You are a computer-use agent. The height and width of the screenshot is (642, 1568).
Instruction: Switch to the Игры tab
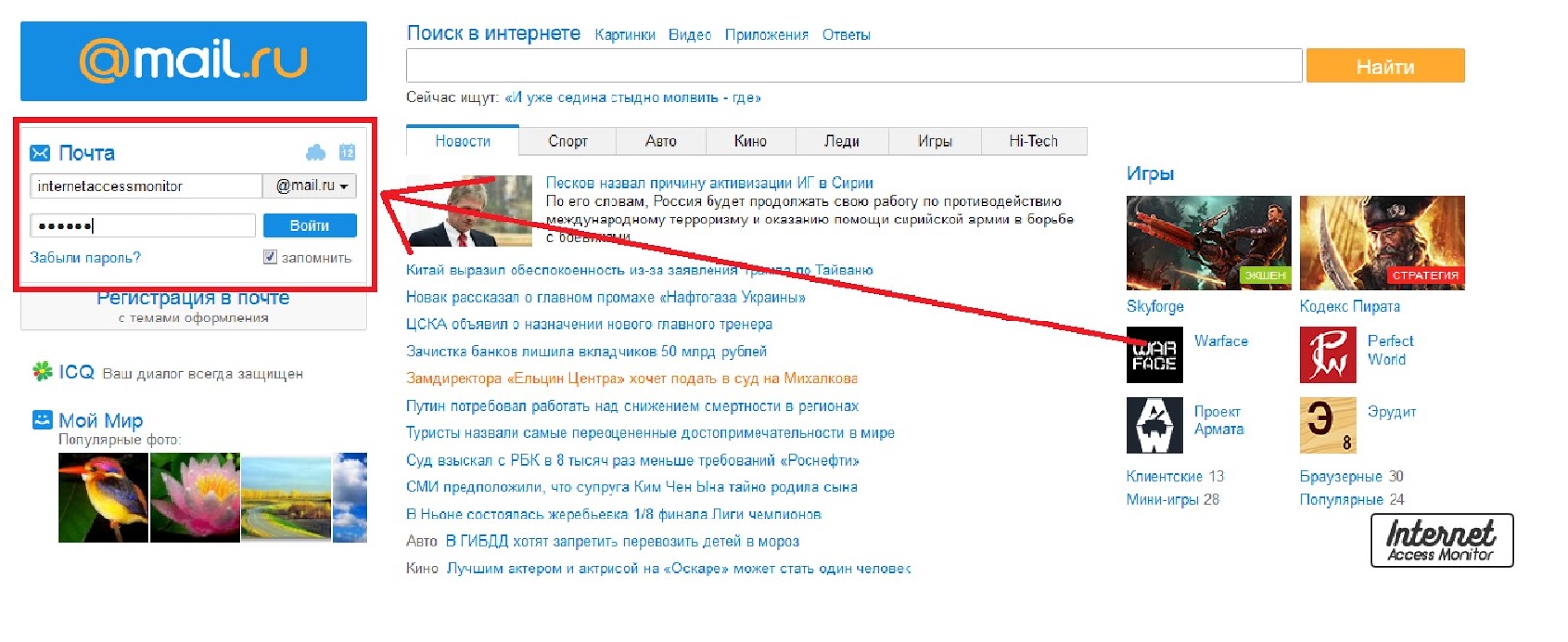[935, 141]
